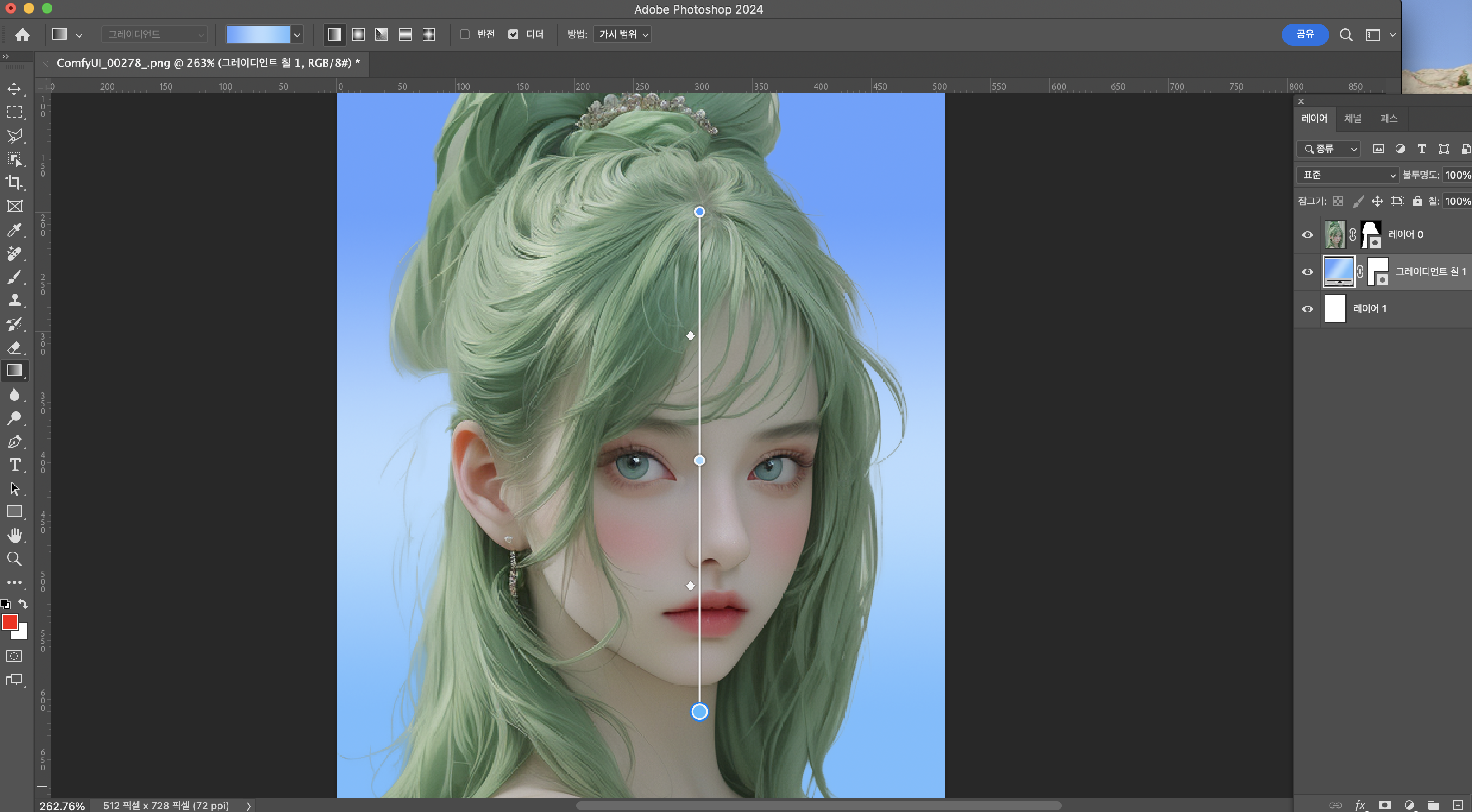Image resolution: width=1472 pixels, height=812 pixels.
Task: Uncheck the 디더 (Dither) checkbox
Action: (x=513, y=34)
